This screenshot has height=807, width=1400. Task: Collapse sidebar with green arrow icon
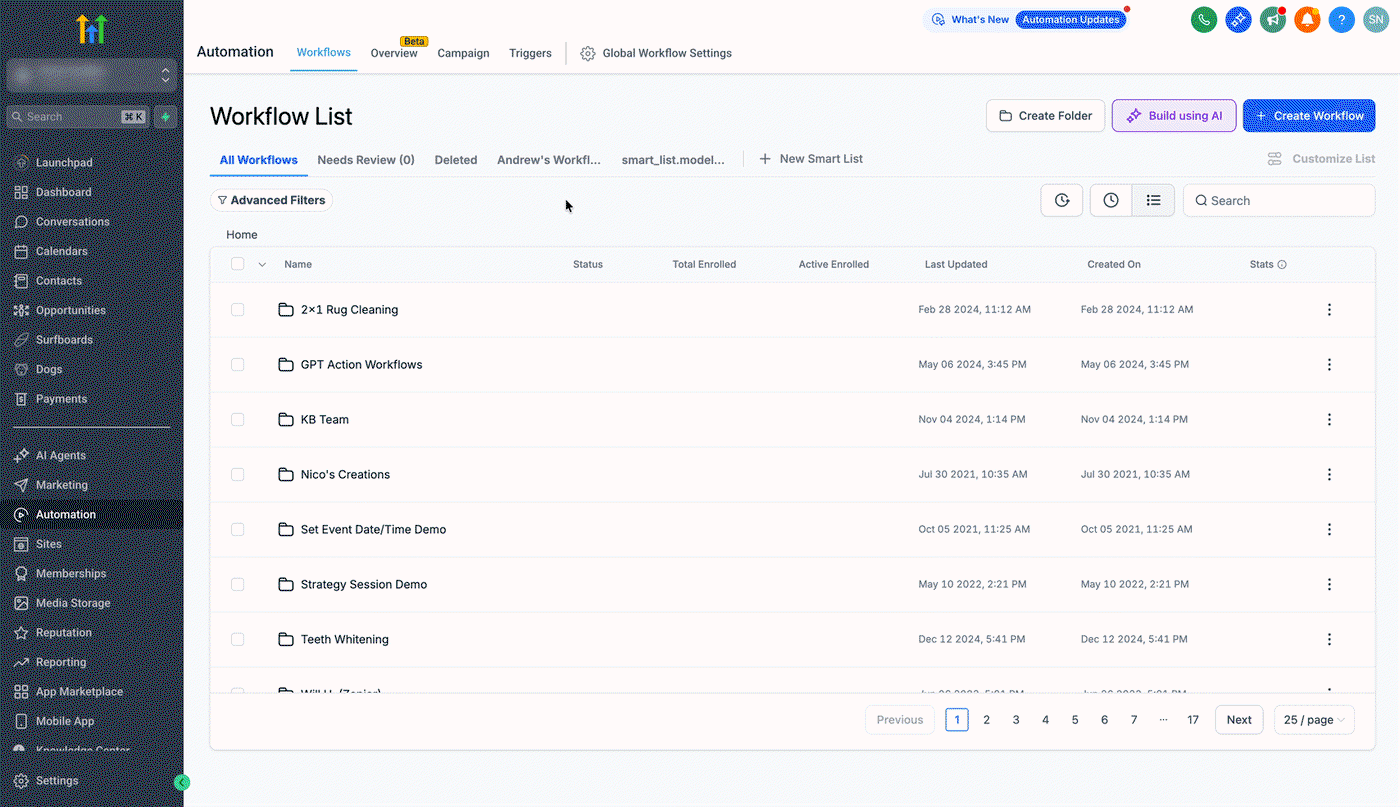(x=182, y=783)
